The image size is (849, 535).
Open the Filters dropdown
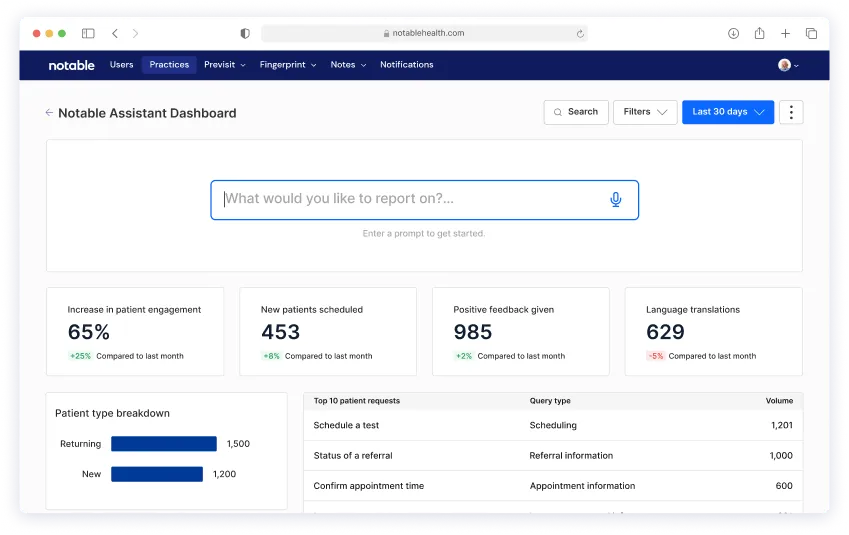(645, 112)
